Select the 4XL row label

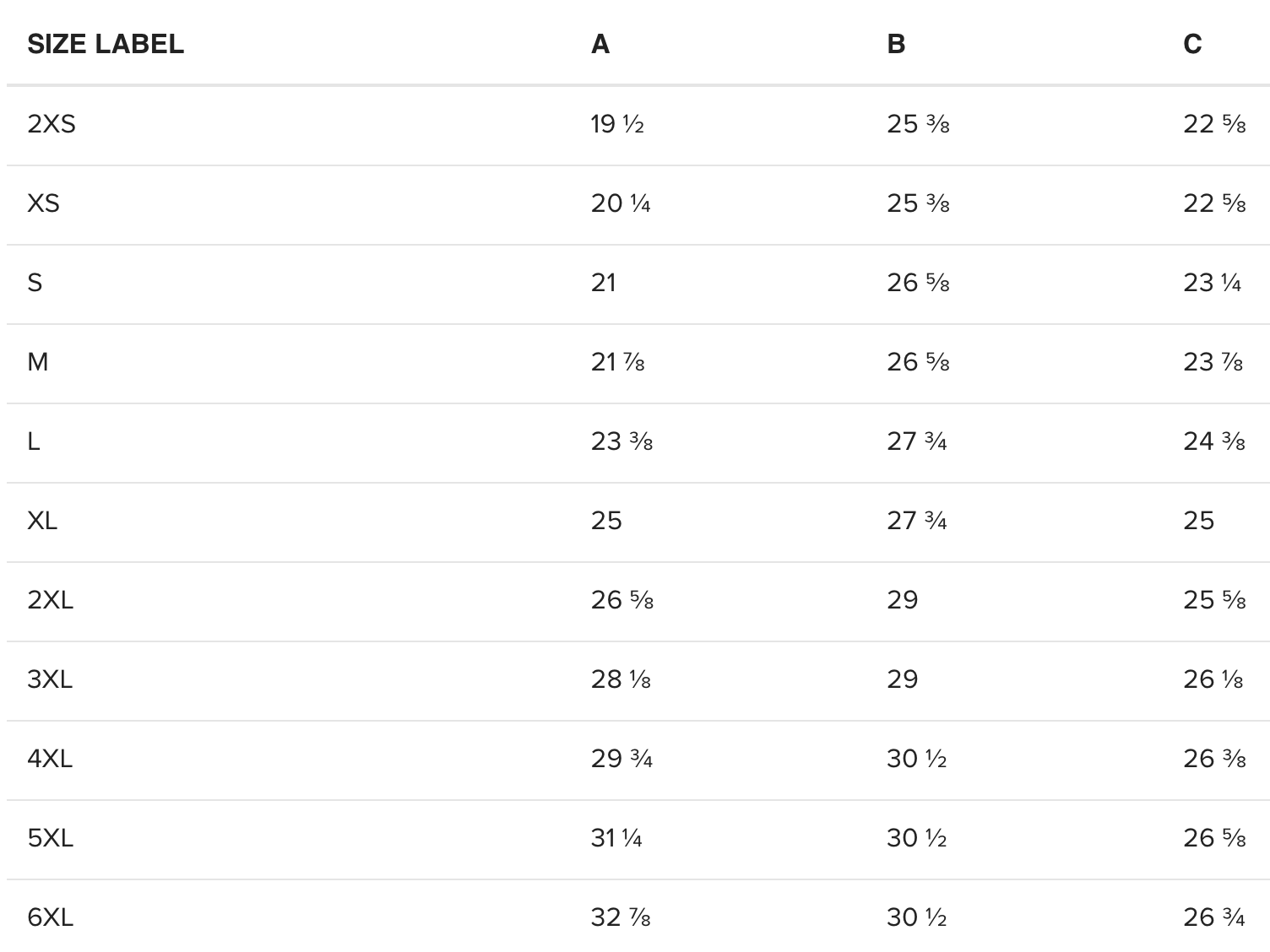[50, 759]
